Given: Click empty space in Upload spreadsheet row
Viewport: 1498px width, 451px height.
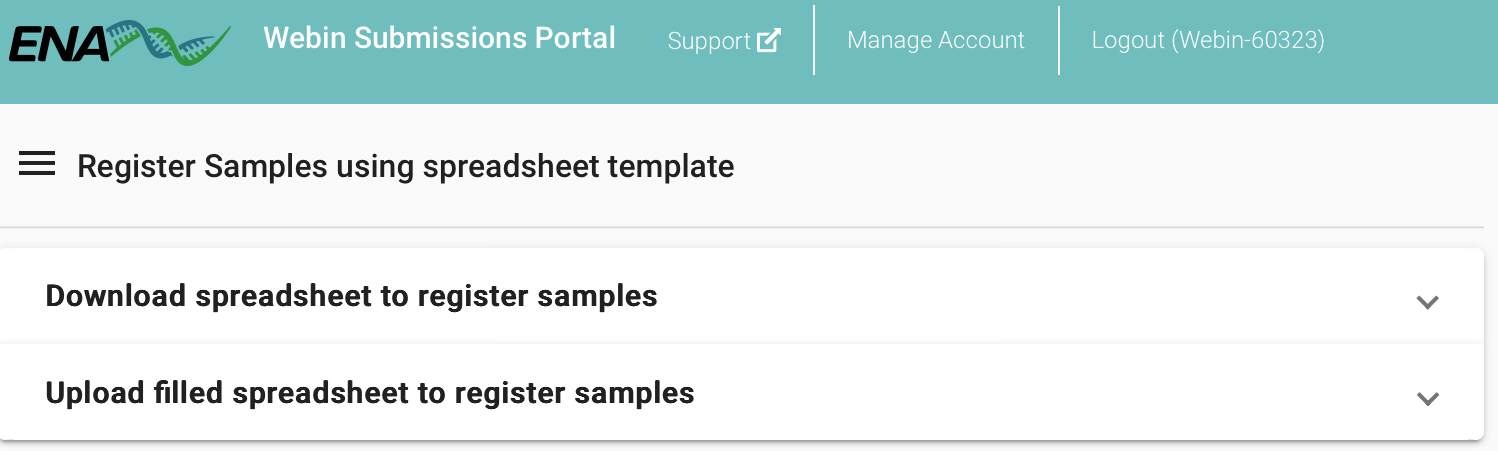Looking at the screenshot, I should 1000,393.
